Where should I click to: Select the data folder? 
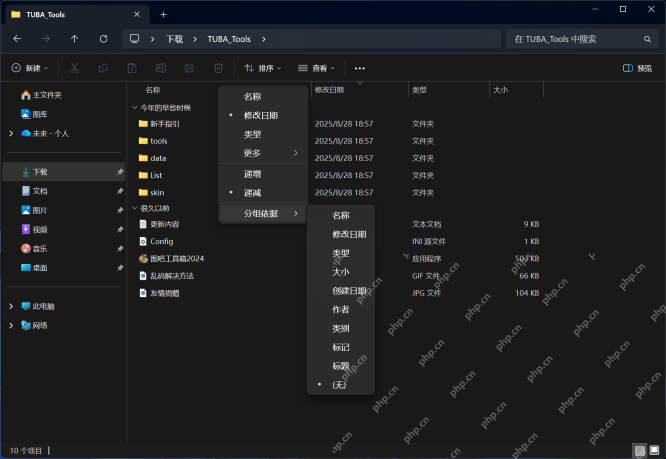pyautogui.click(x=158, y=158)
